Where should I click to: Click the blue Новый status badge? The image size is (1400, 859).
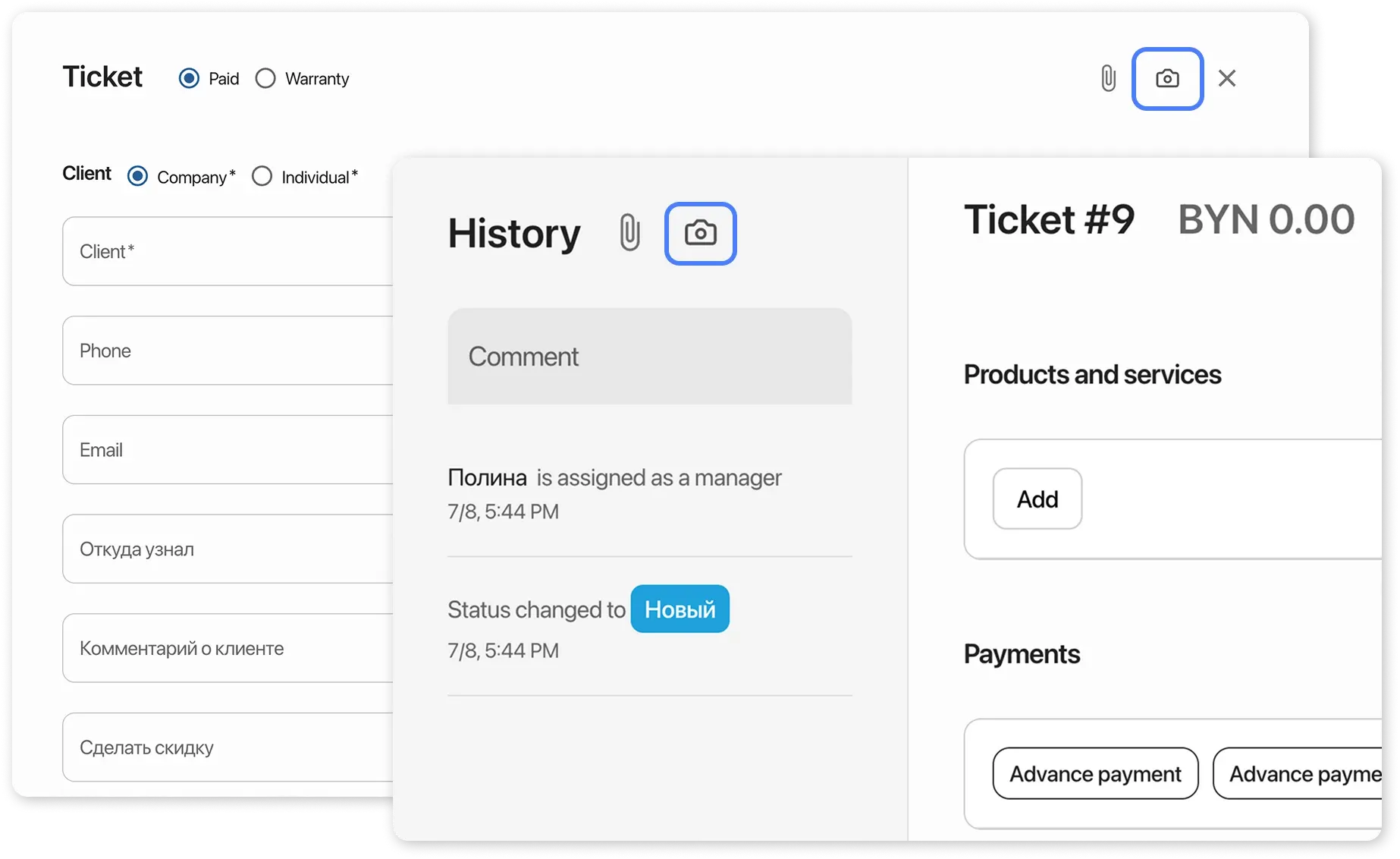[680, 609]
